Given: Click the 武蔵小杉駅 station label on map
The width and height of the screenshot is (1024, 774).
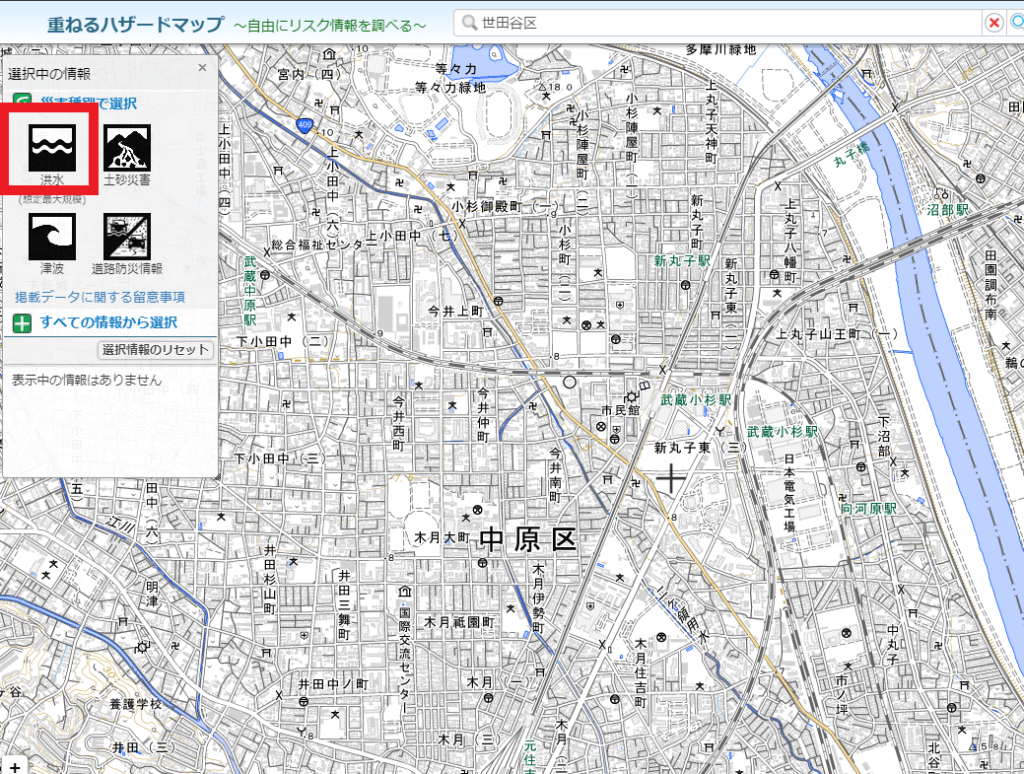Looking at the screenshot, I should [x=696, y=399].
